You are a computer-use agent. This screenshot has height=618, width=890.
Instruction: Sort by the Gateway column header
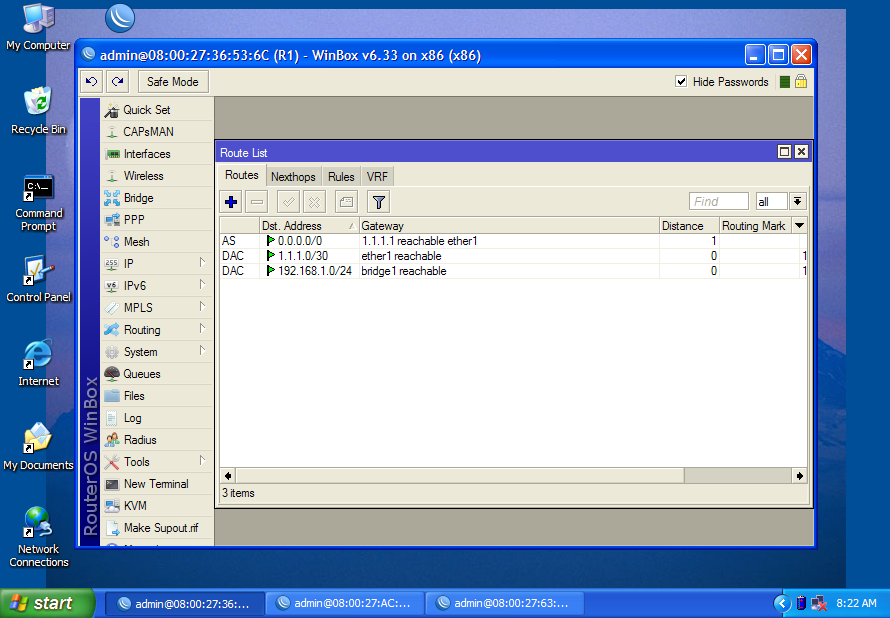(509, 226)
